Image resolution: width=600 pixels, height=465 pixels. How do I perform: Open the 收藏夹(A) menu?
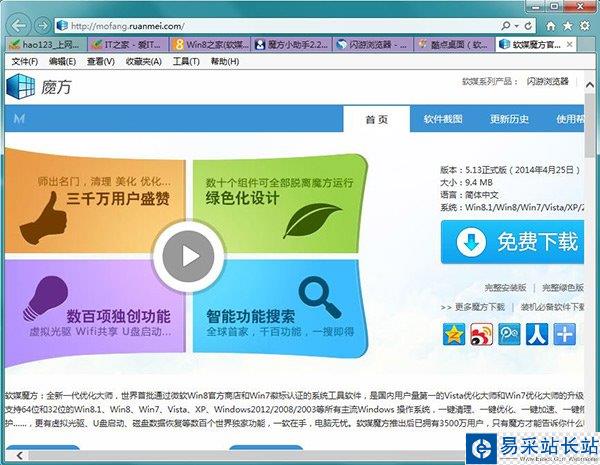tap(144, 61)
